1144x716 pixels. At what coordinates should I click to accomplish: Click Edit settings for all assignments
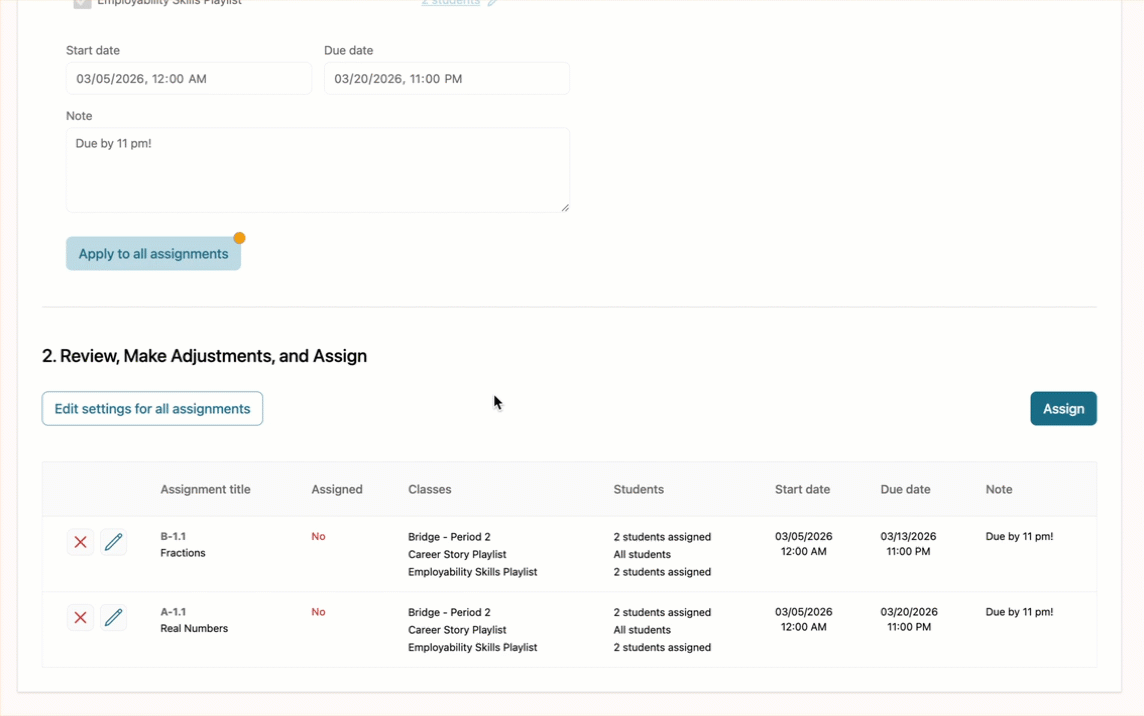(x=151, y=408)
